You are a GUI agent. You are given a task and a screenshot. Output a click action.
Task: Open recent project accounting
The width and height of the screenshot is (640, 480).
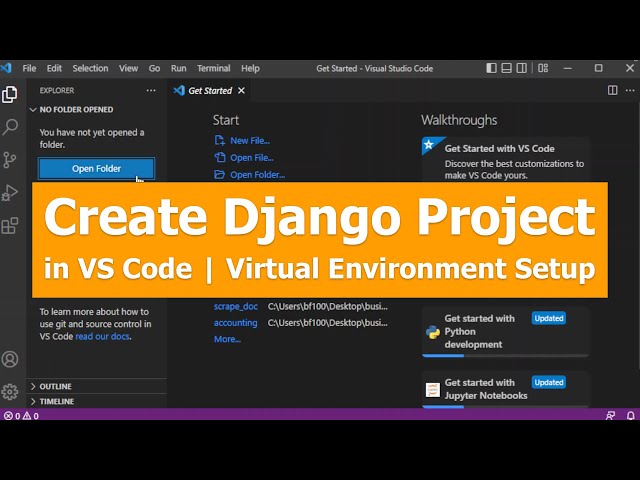pos(236,323)
